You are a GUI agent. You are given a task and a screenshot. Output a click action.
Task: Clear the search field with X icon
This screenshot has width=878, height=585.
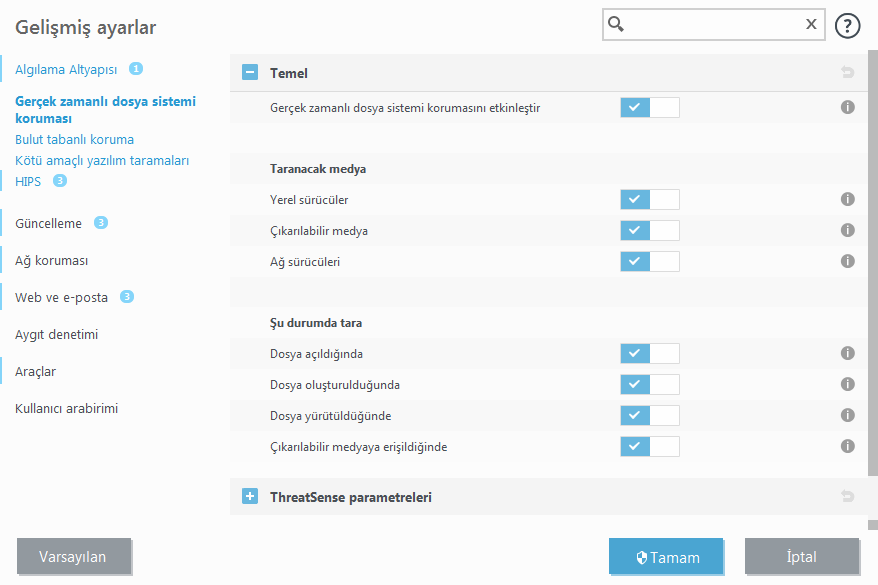pyautogui.click(x=811, y=25)
